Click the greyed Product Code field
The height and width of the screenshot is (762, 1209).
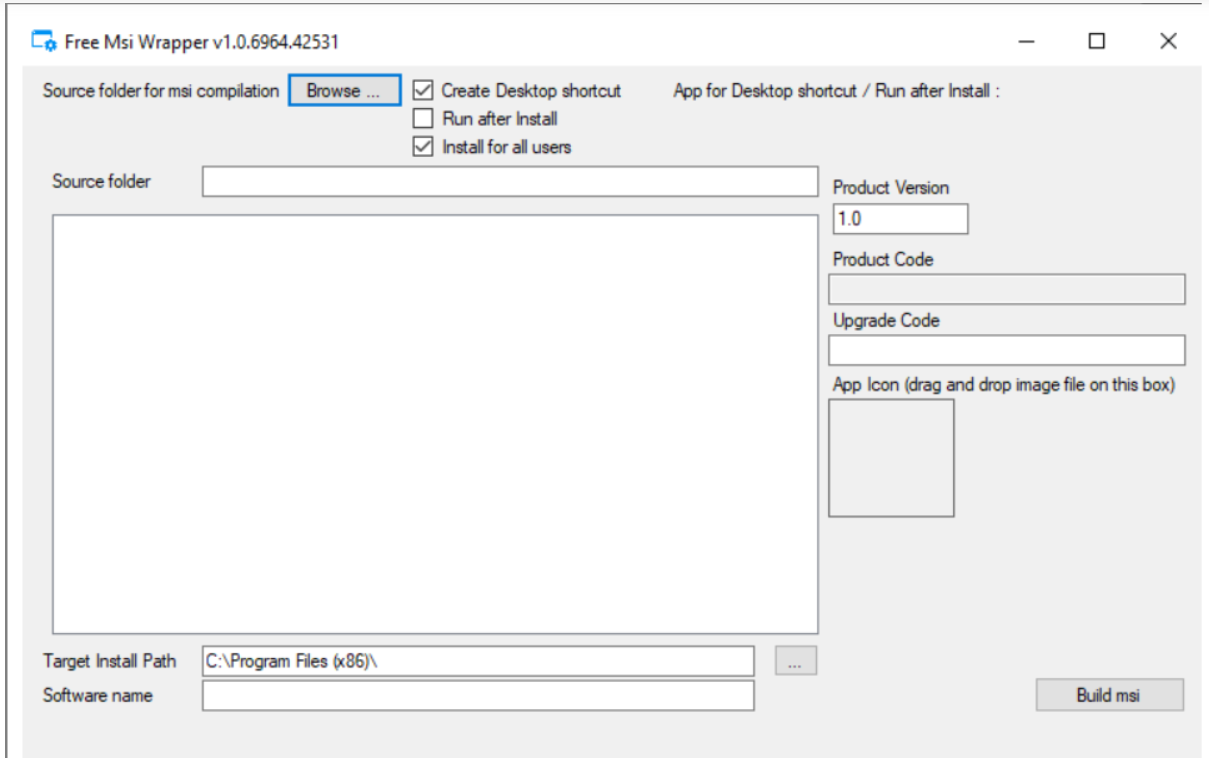point(1007,289)
